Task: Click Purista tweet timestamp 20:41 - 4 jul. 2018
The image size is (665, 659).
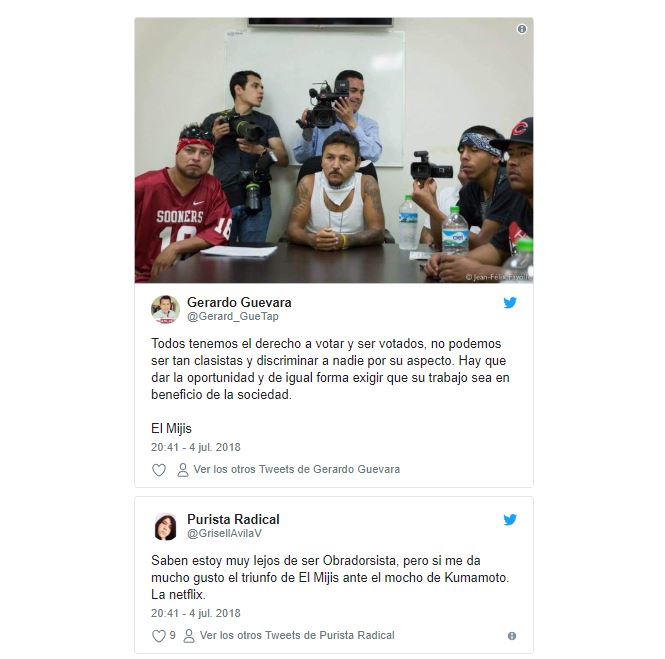Action: (196, 613)
